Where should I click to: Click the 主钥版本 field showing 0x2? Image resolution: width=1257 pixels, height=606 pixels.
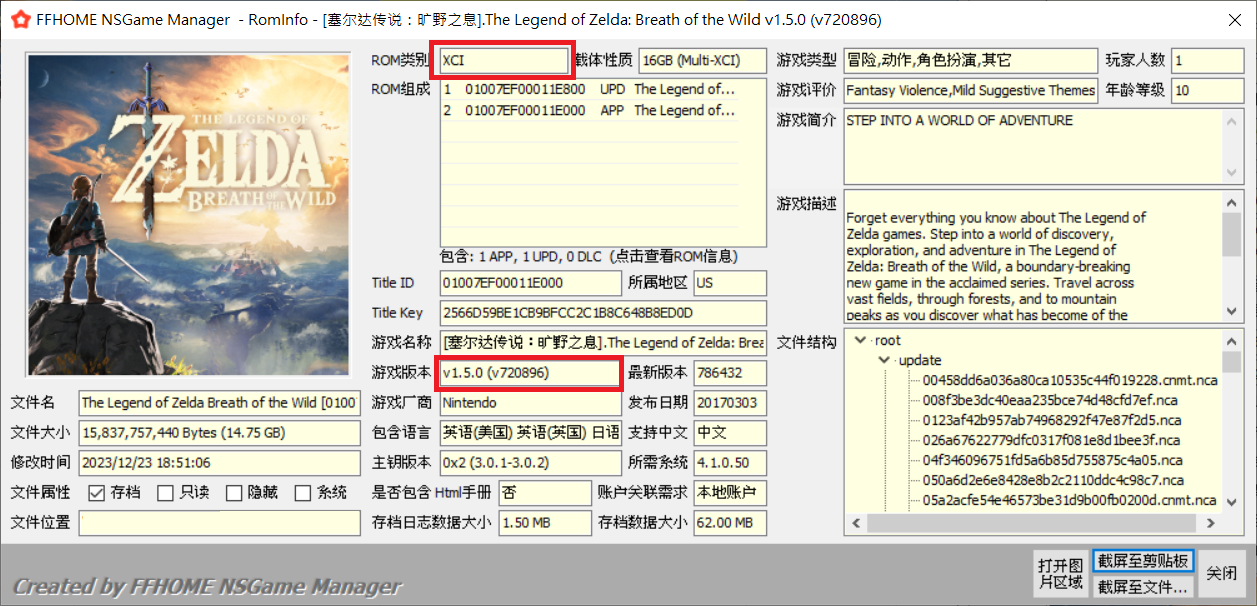(530, 463)
